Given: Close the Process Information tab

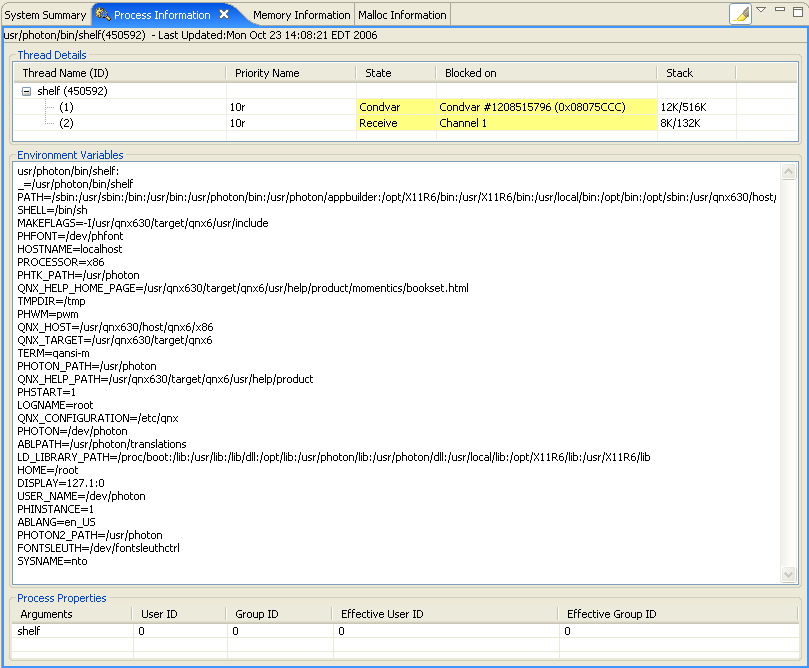Looking at the screenshot, I should pos(224,15).
